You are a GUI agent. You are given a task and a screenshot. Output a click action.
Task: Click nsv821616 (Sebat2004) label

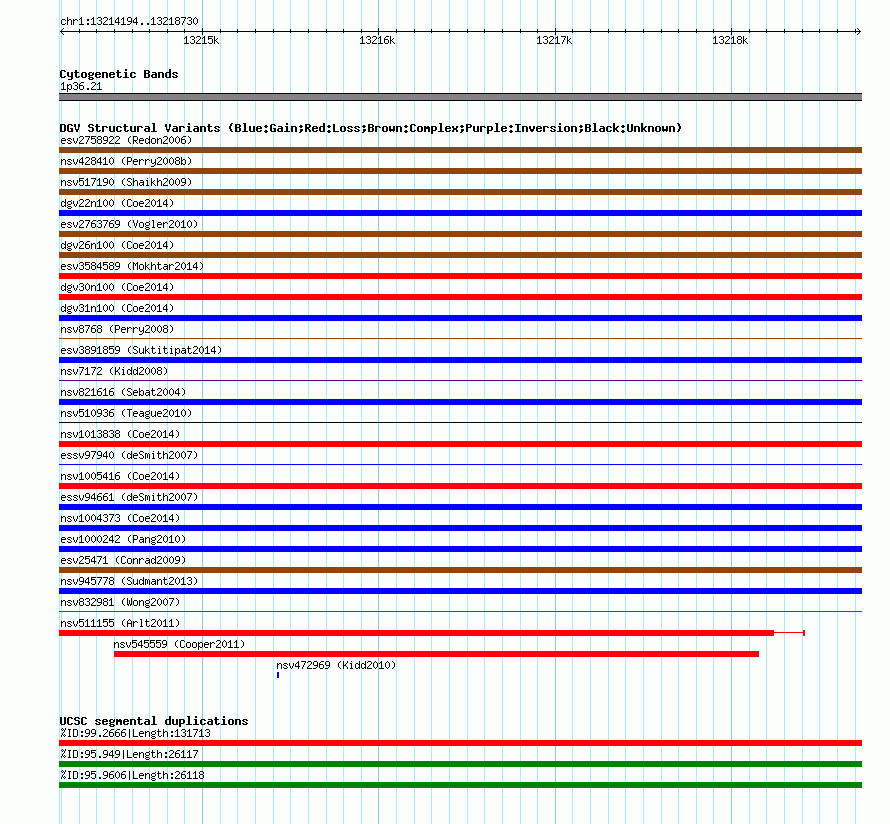click(123, 392)
